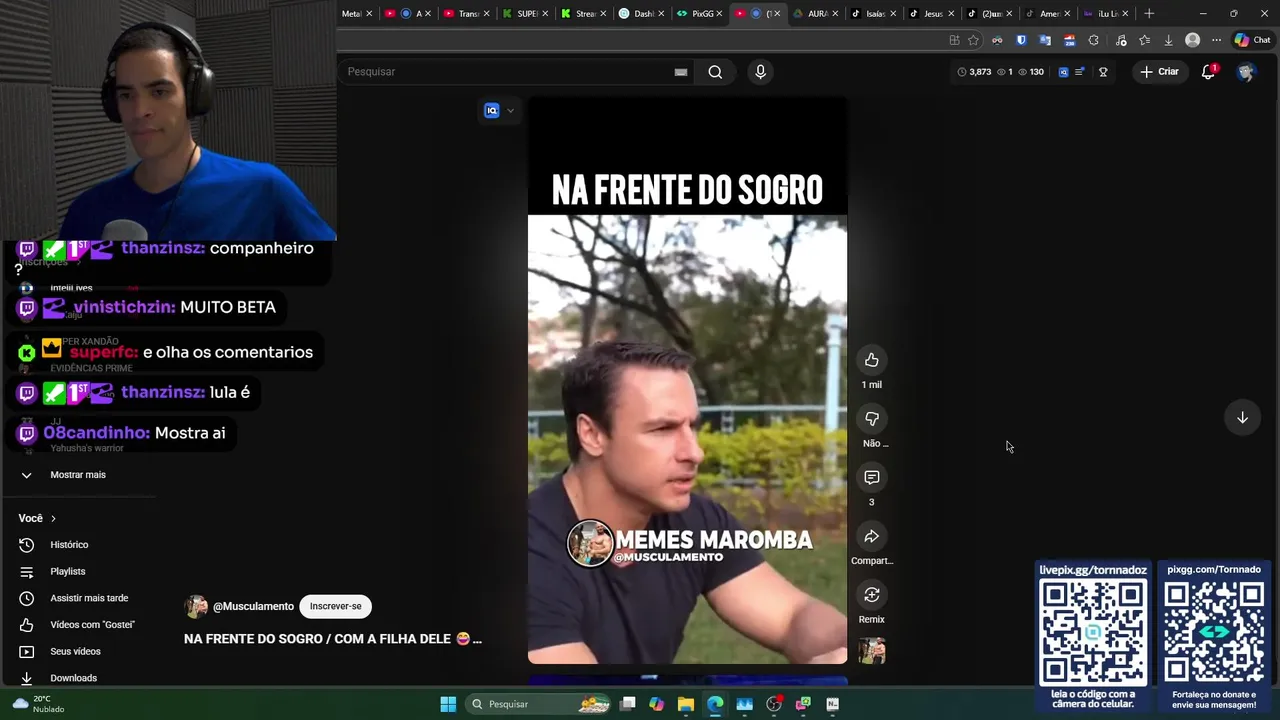Screen dimensions: 1280x720
Task: Open the sound source thumbnail below Remix
Action: tap(872, 651)
